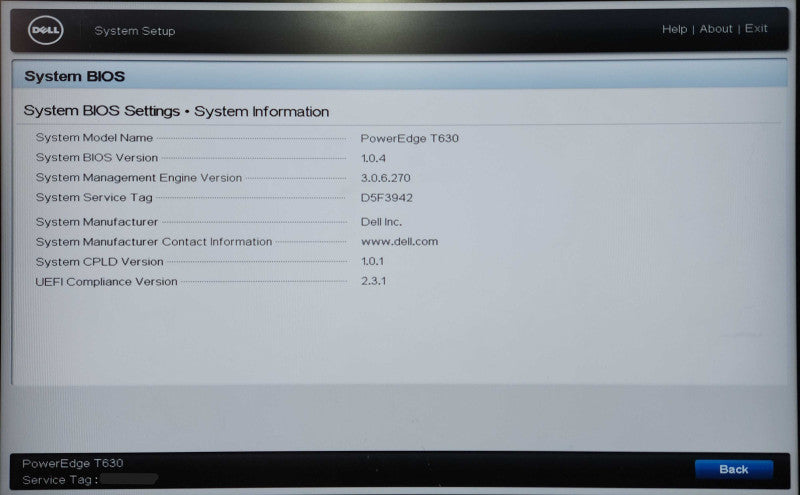Screen dimensions: 800x495
Task: Select CPLD version value 1.0.1
Action: (372, 261)
